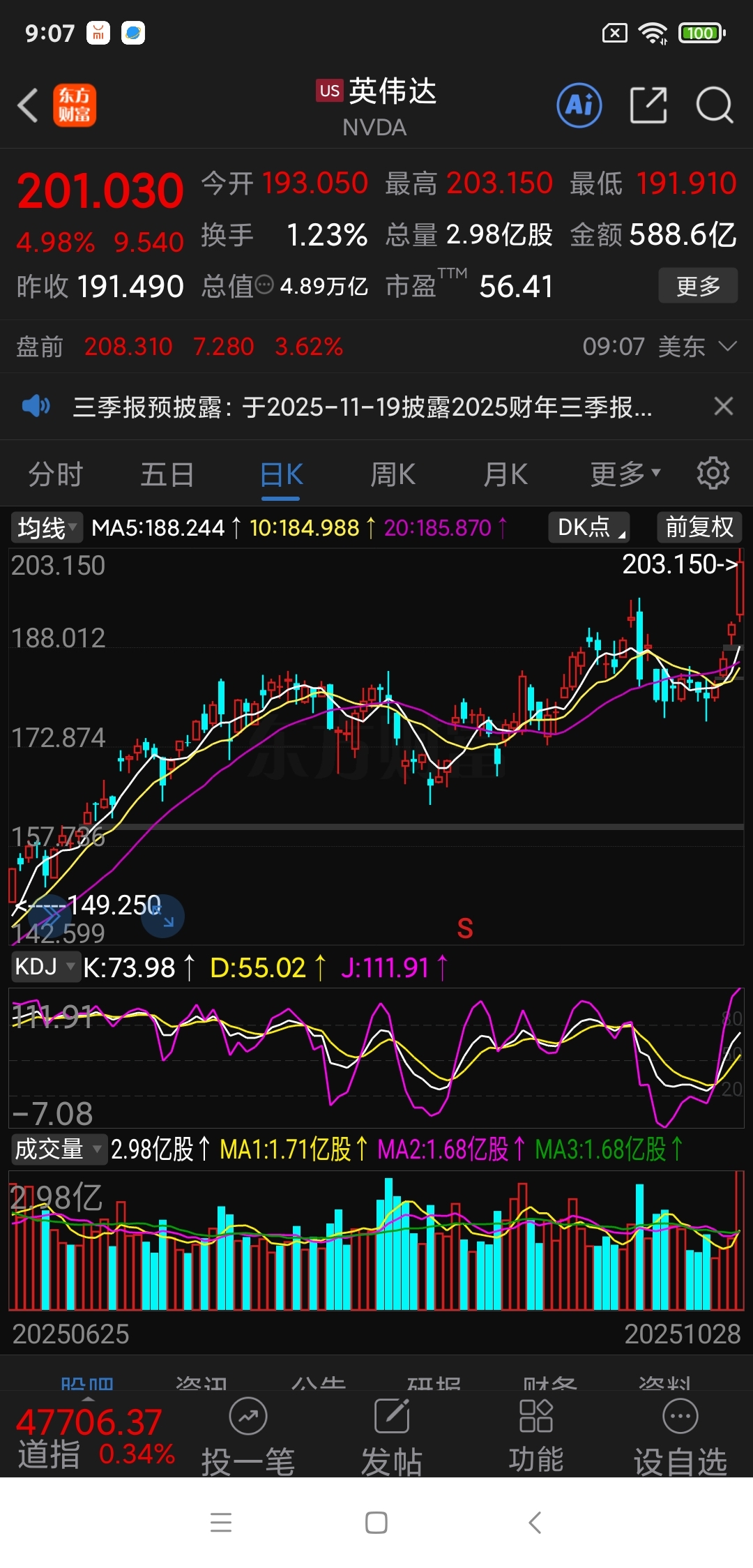Change the 前复权 adjustment option

pyautogui.click(x=699, y=527)
